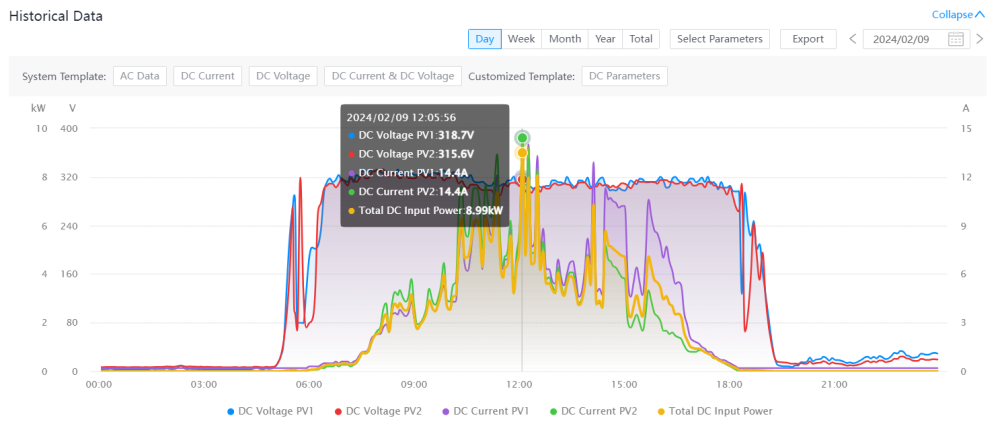The width and height of the screenshot is (1000, 426).
Task: Go to next day arrow
Action: tap(980, 39)
